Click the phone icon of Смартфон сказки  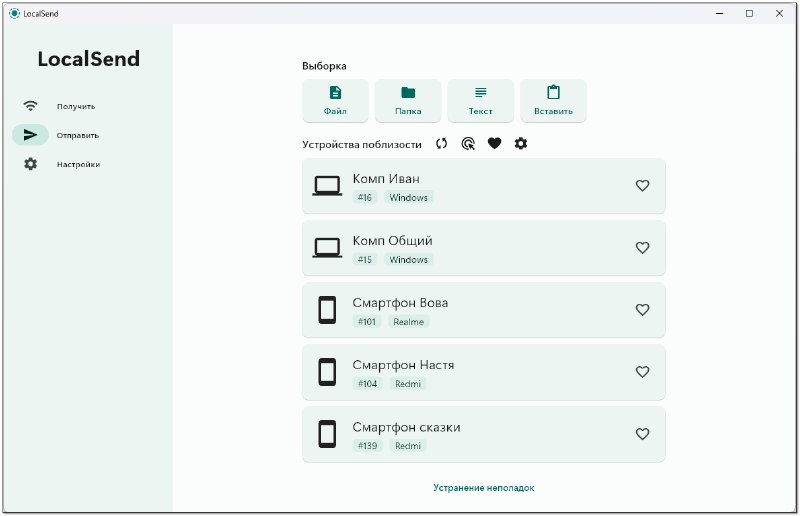[x=327, y=434]
